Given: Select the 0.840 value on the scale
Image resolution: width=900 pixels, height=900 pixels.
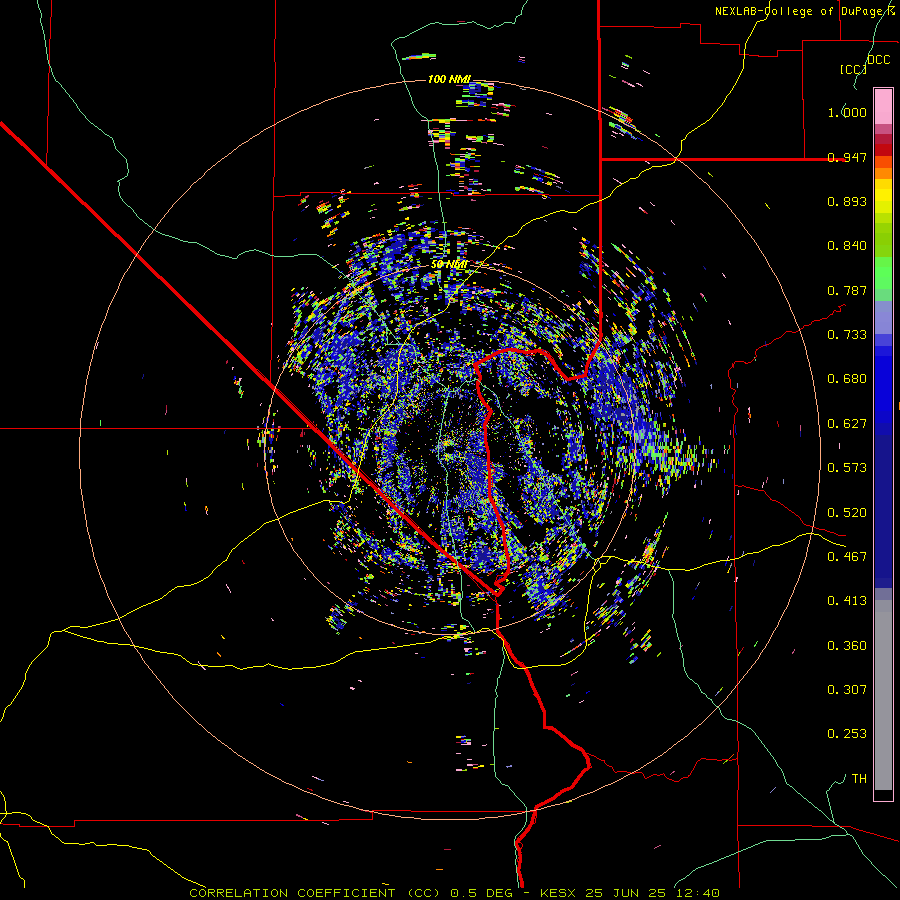Looking at the screenshot, I should [x=847, y=246].
